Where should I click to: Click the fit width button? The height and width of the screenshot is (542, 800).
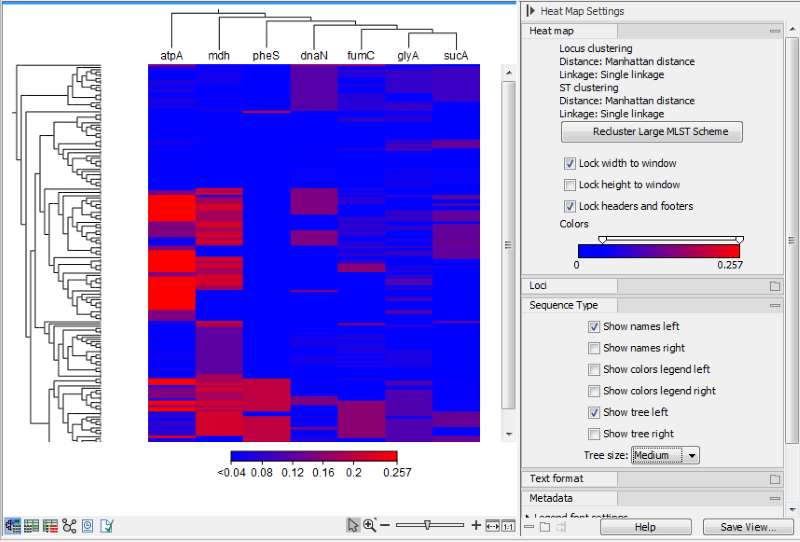492,525
